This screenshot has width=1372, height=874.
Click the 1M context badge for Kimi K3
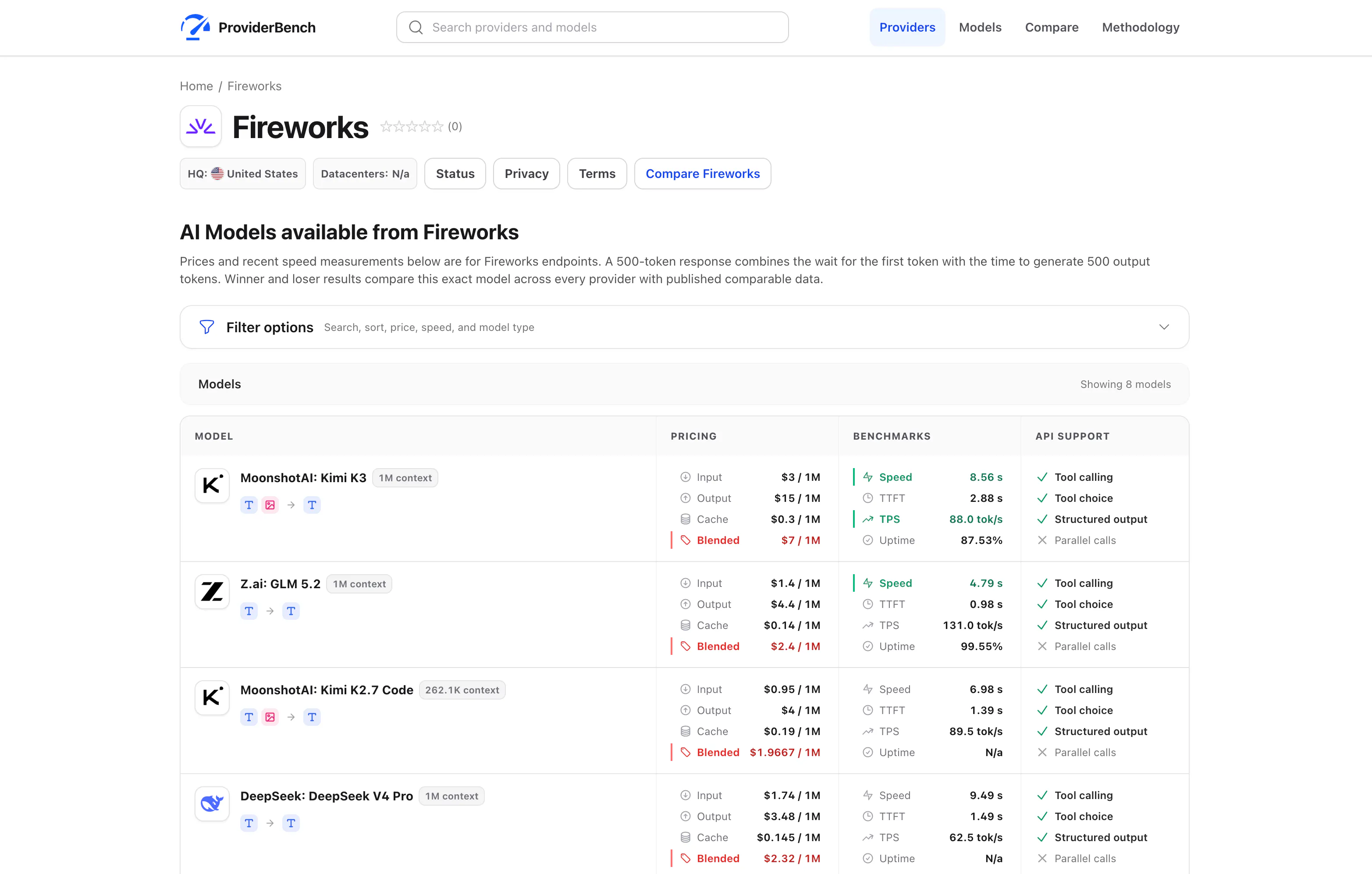coord(405,478)
